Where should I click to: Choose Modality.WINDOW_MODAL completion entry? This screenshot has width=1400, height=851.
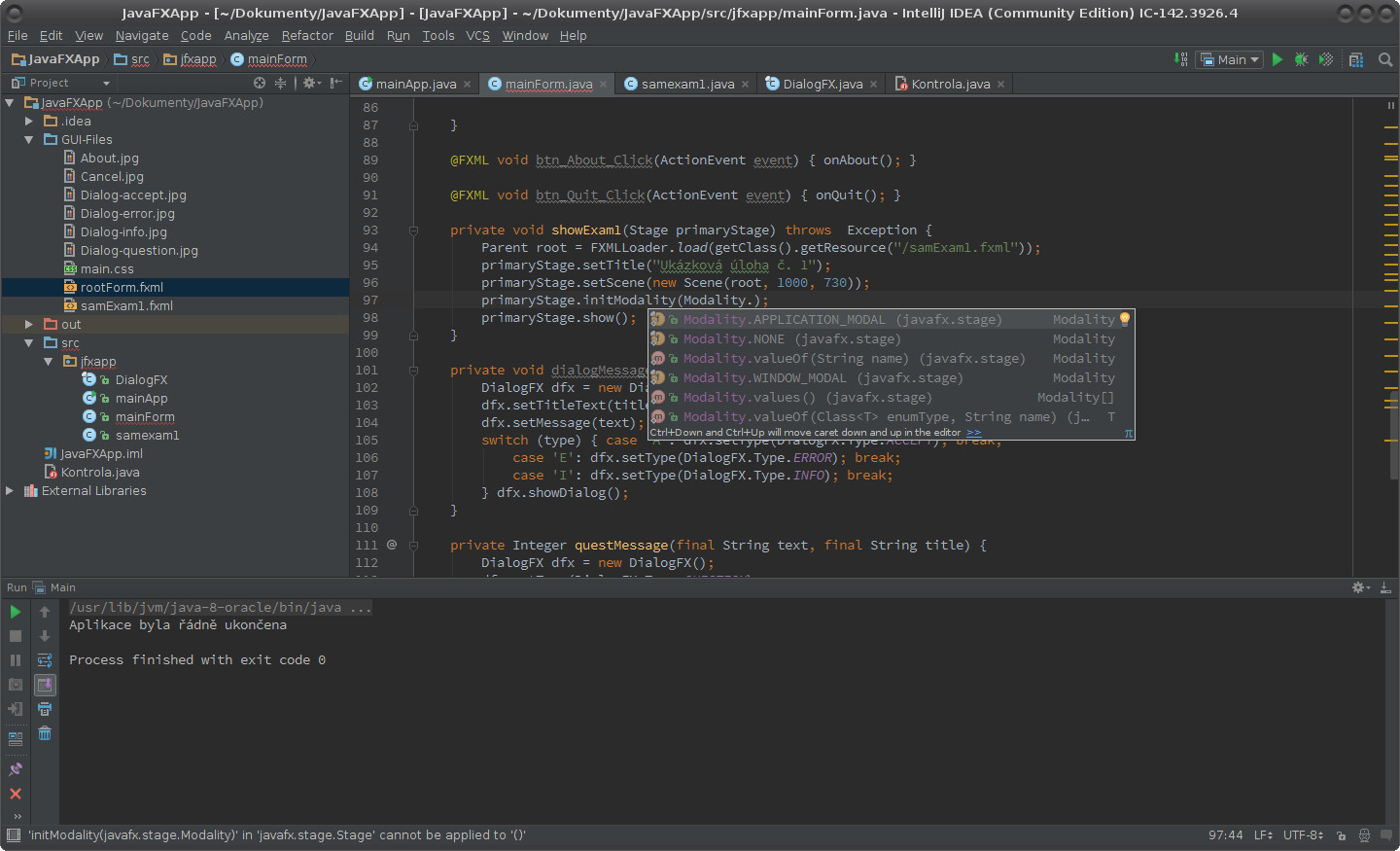pos(892,377)
